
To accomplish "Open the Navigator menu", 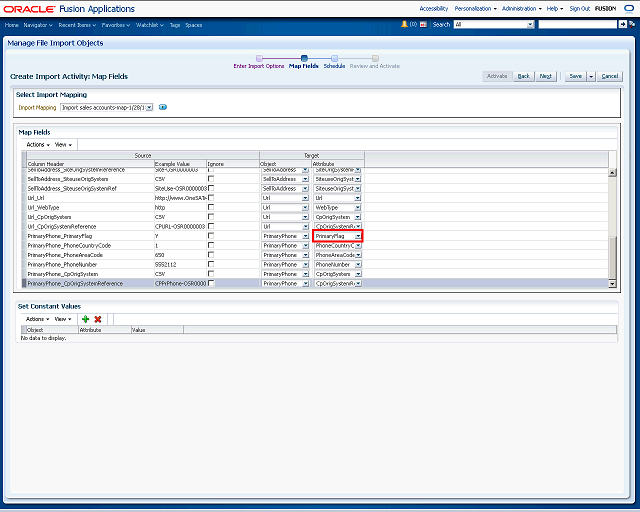I will [38, 24].
